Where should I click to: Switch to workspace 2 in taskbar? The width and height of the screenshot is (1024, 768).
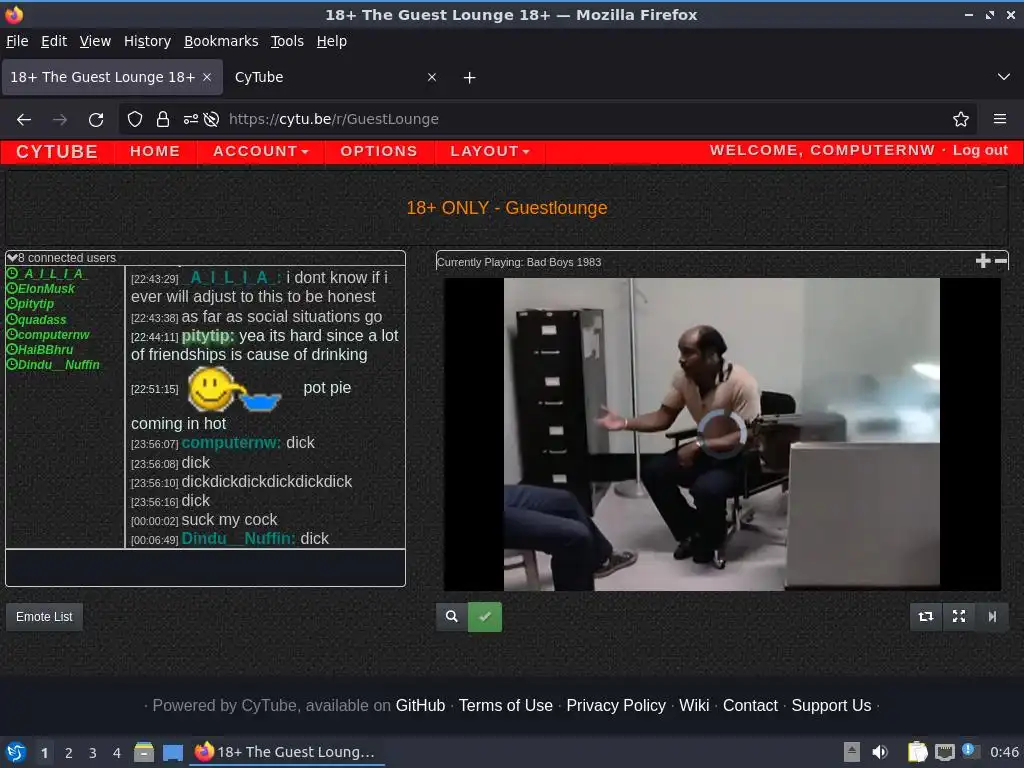69,753
